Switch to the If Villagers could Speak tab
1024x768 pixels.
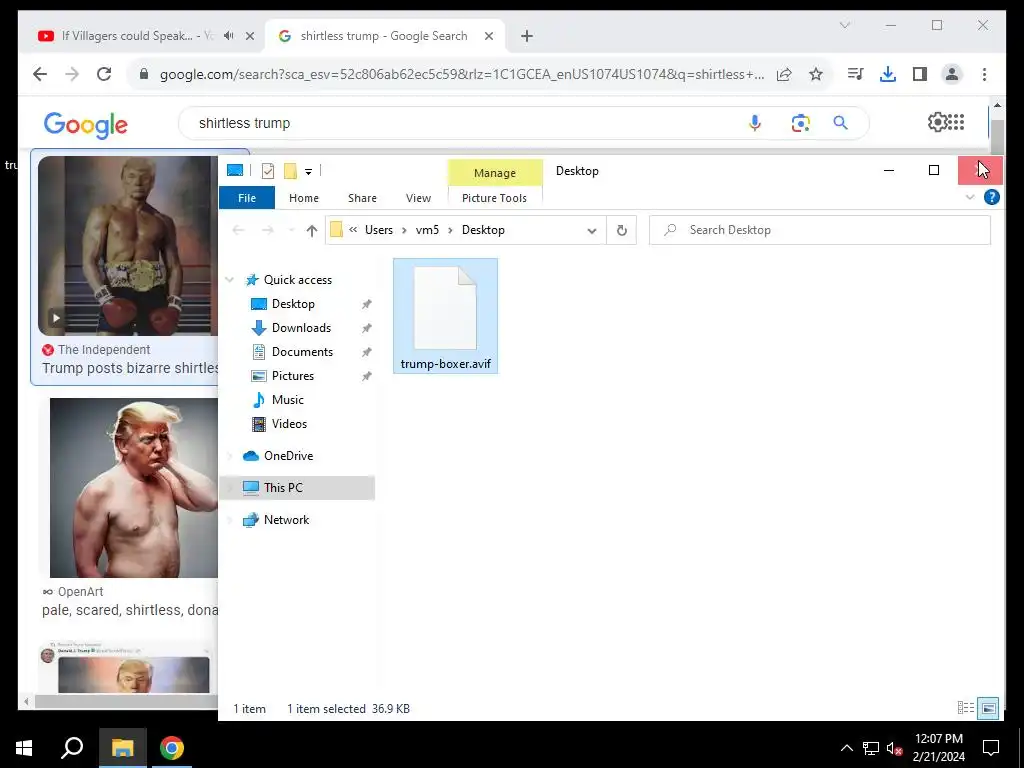tap(136, 36)
